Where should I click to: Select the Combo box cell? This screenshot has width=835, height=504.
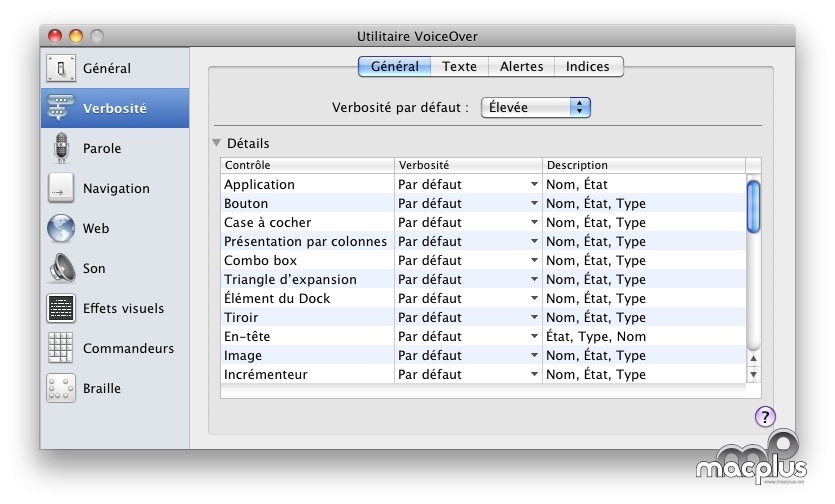307,261
